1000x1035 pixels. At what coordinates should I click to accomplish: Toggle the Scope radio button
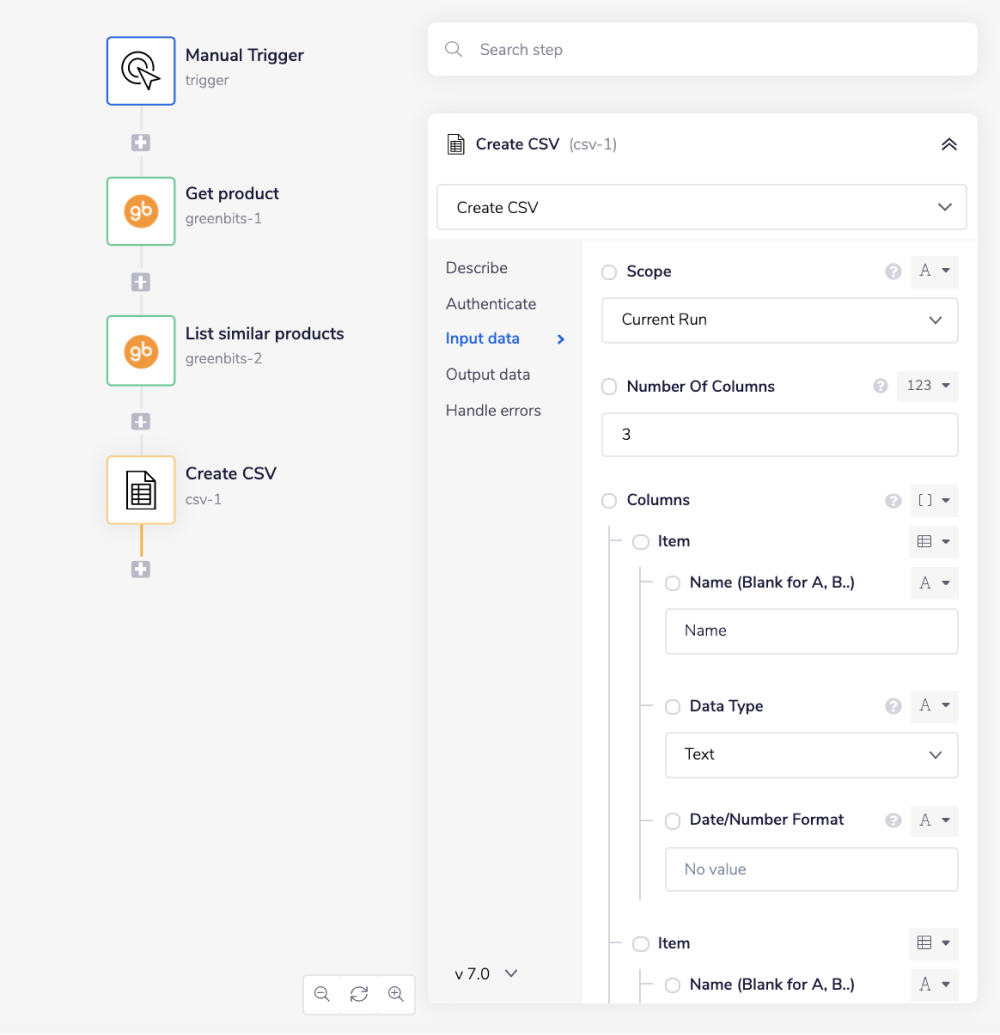[x=609, y=272]
